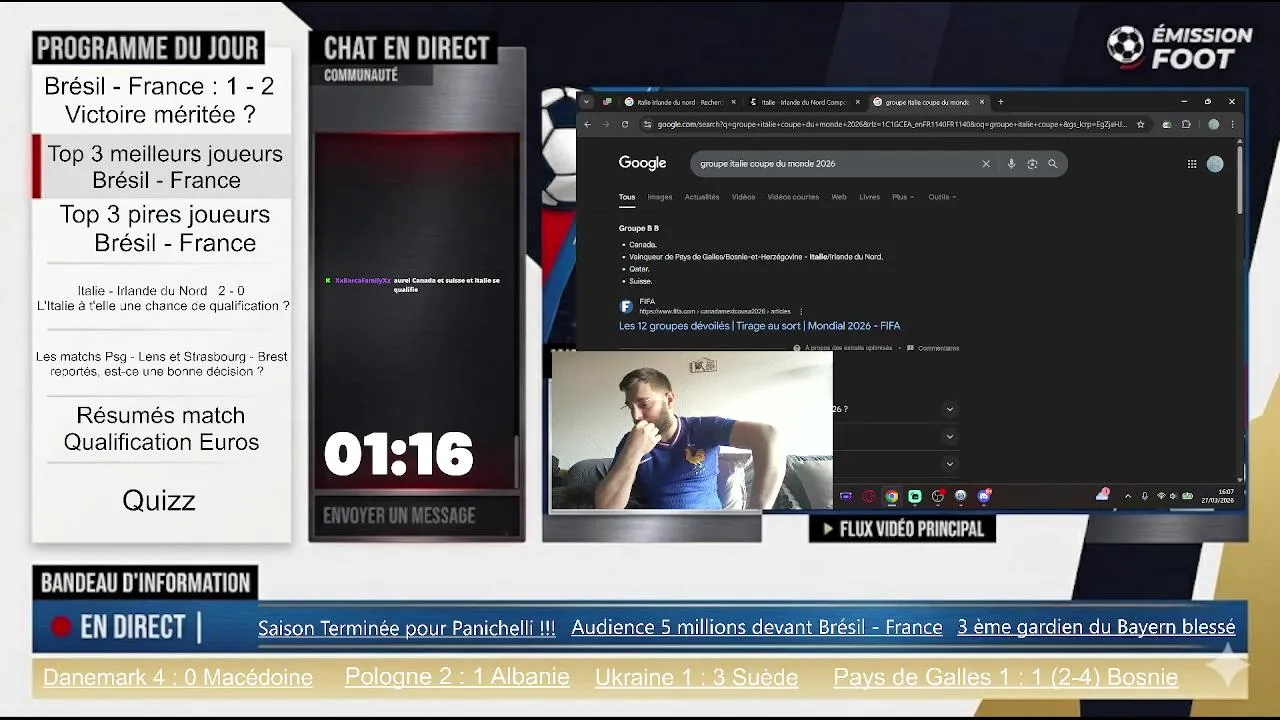This screenshot has width=1280, height=720.
Task: Clear the Google search query with X
Action: [x=986, y=164]
